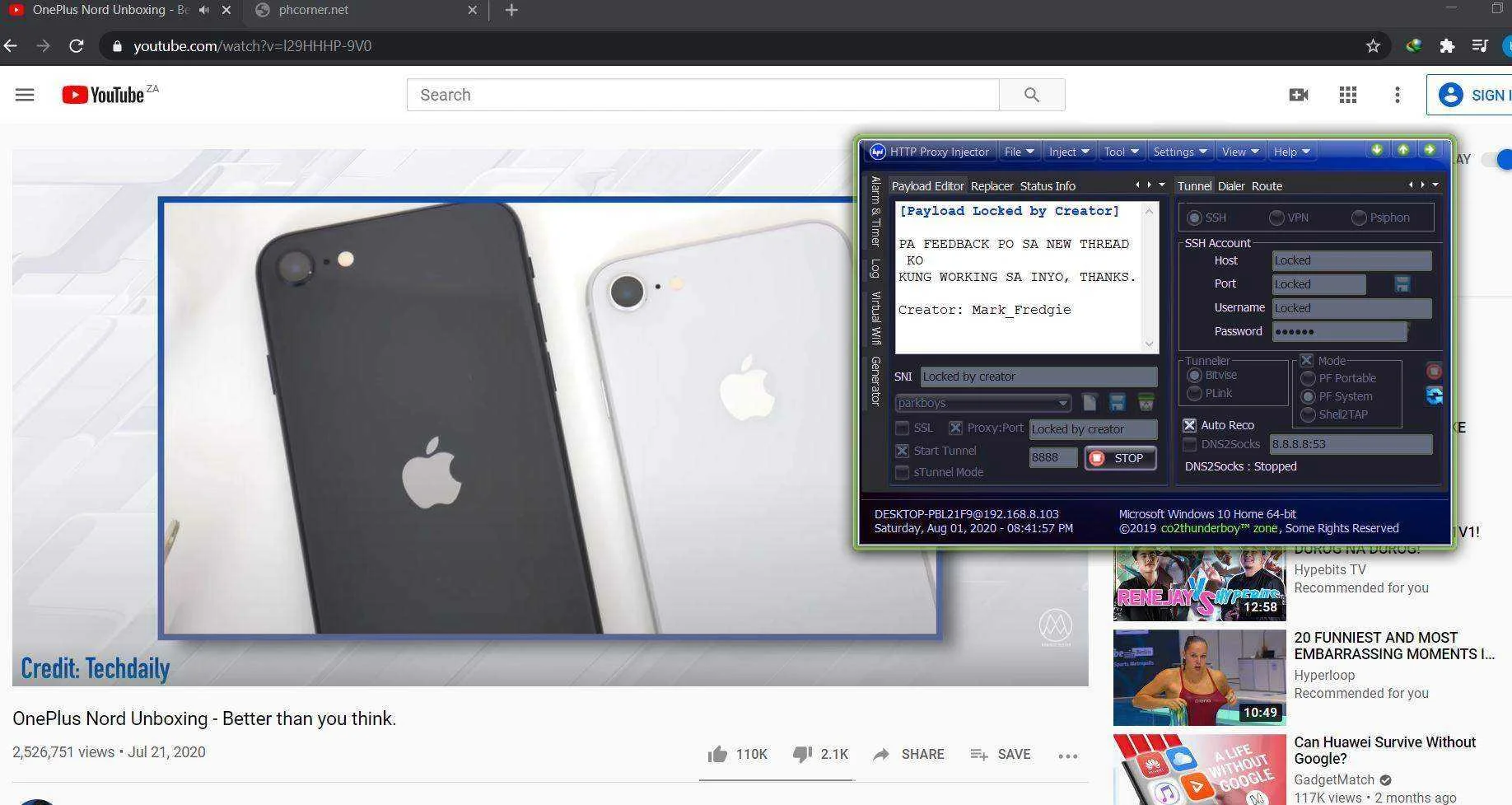Viewport: 1512px width, 805px height.
Task: Select the VPN radio button
Action: pyautogui.click(x=1276, y=218)
